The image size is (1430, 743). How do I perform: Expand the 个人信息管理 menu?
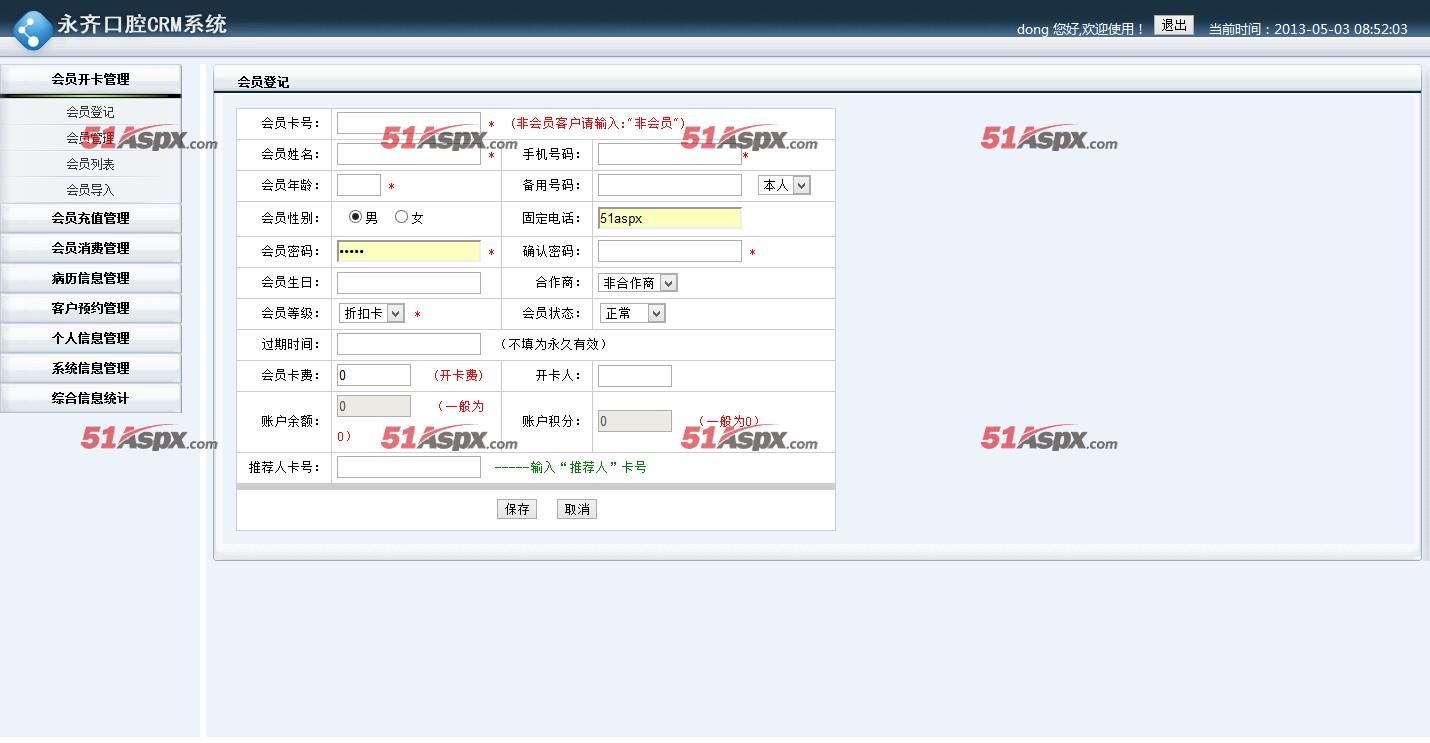click(91, 338)
